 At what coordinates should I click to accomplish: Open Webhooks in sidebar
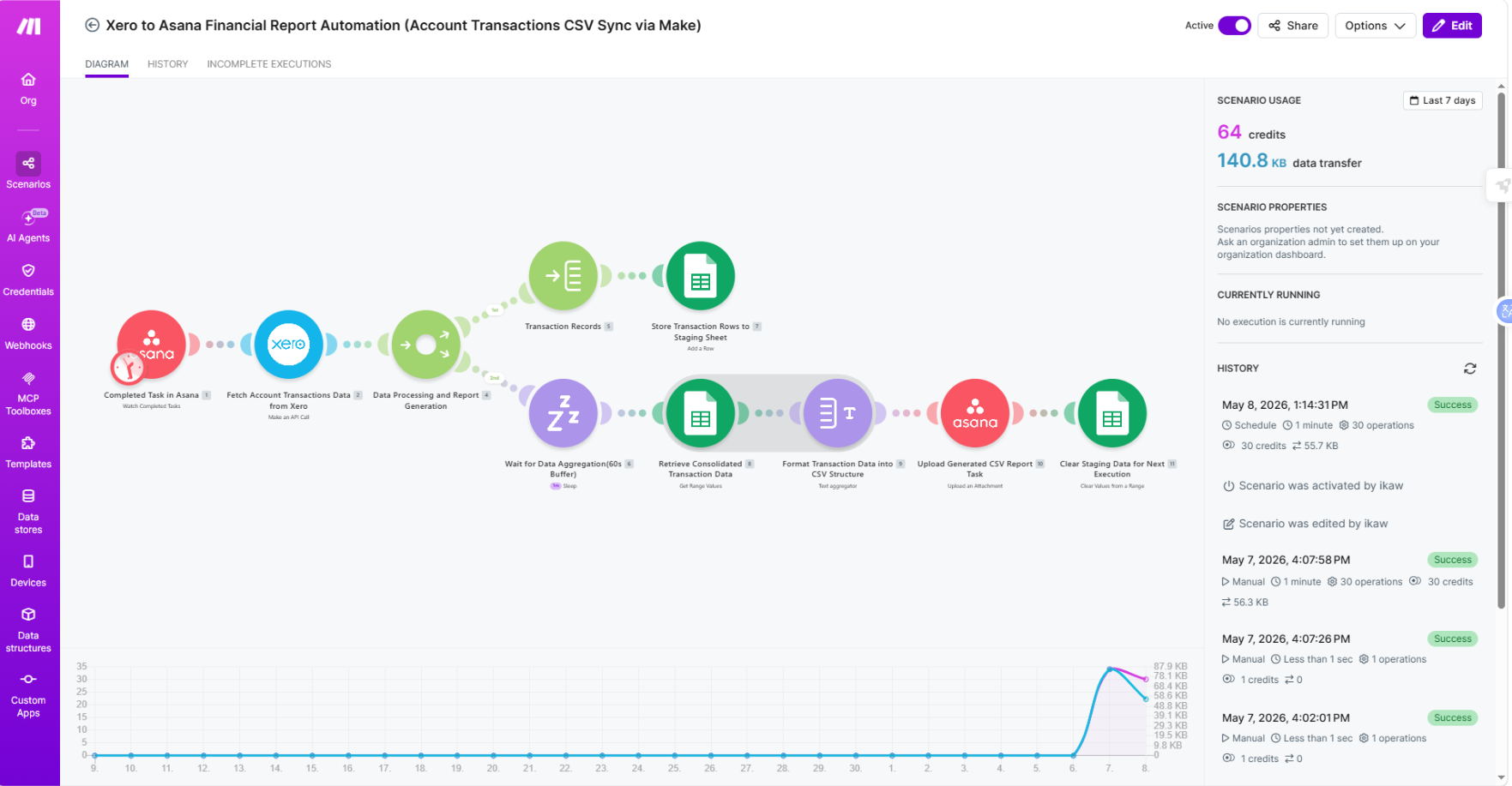coord(28,334)
